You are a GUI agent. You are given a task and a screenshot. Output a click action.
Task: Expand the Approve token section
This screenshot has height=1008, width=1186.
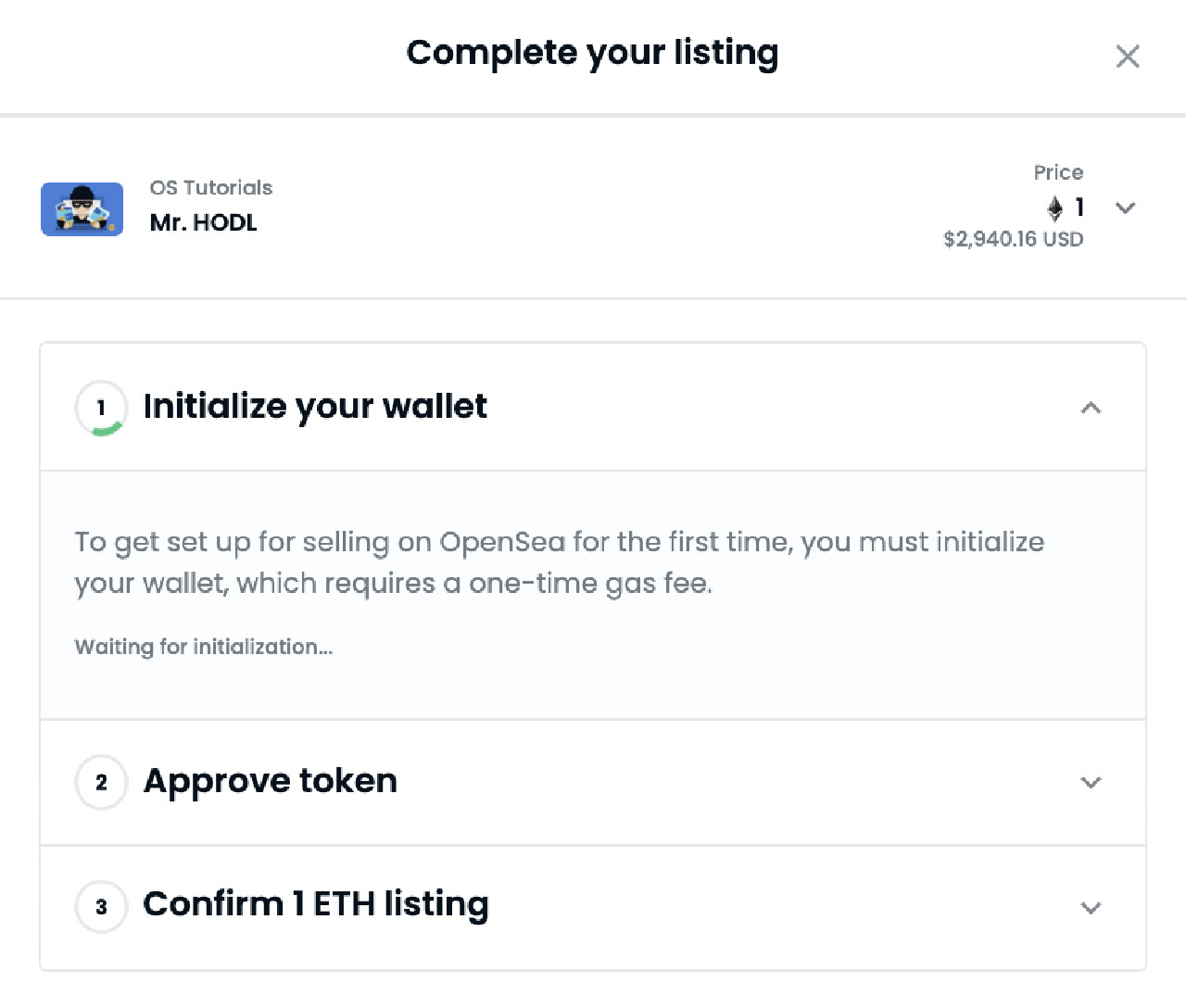(x=1091, y=782)
